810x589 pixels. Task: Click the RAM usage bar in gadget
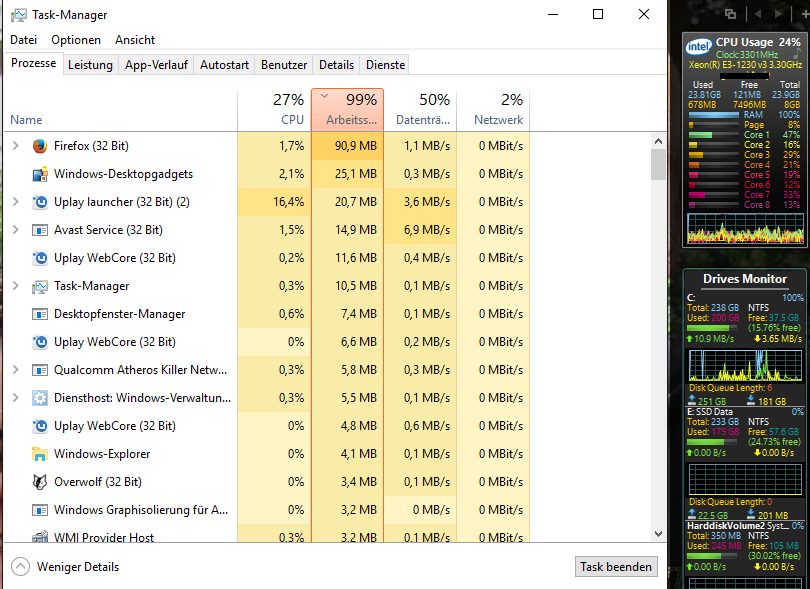[x=713, y=115]
